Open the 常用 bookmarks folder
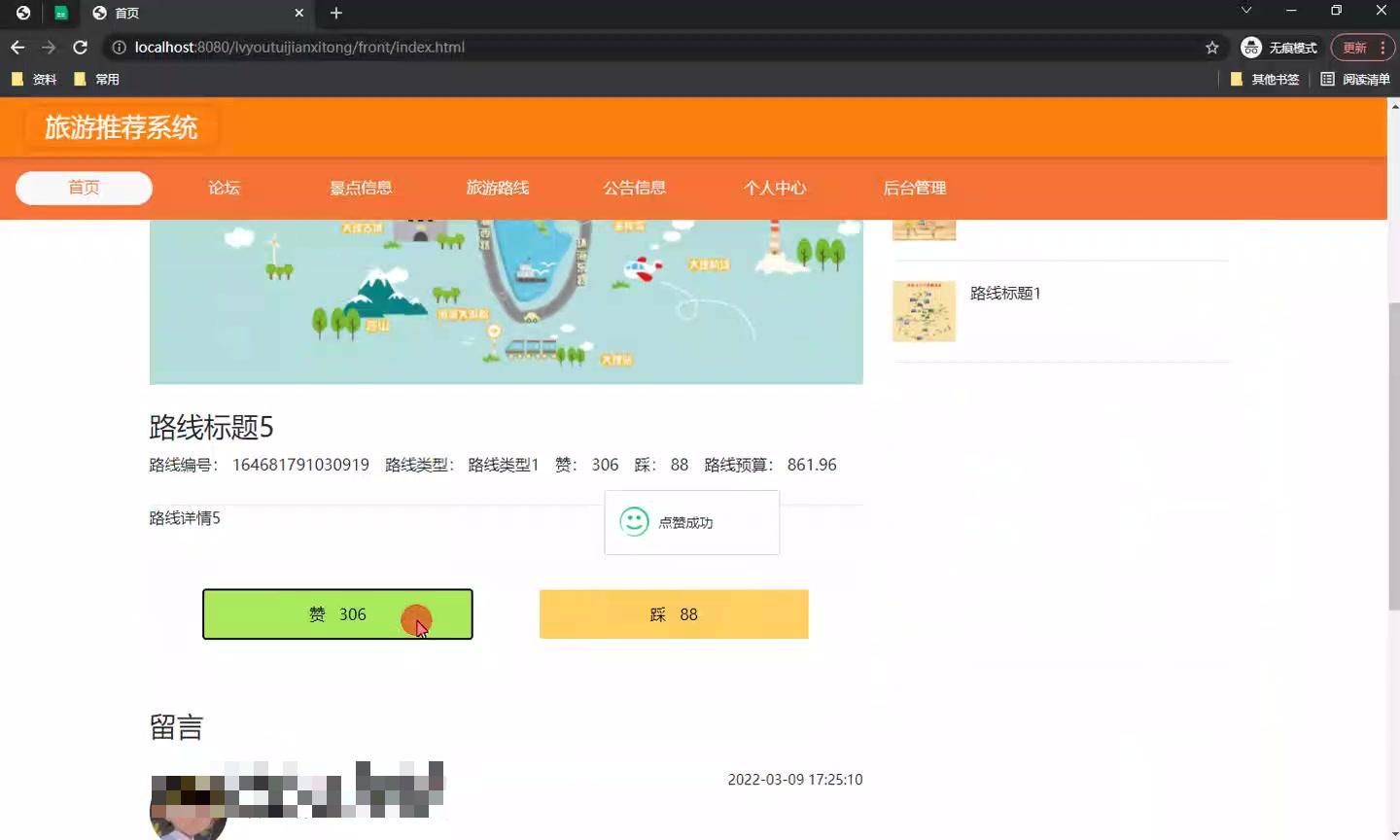This screenshot has height=840, width=1400. tap(96, 79)
